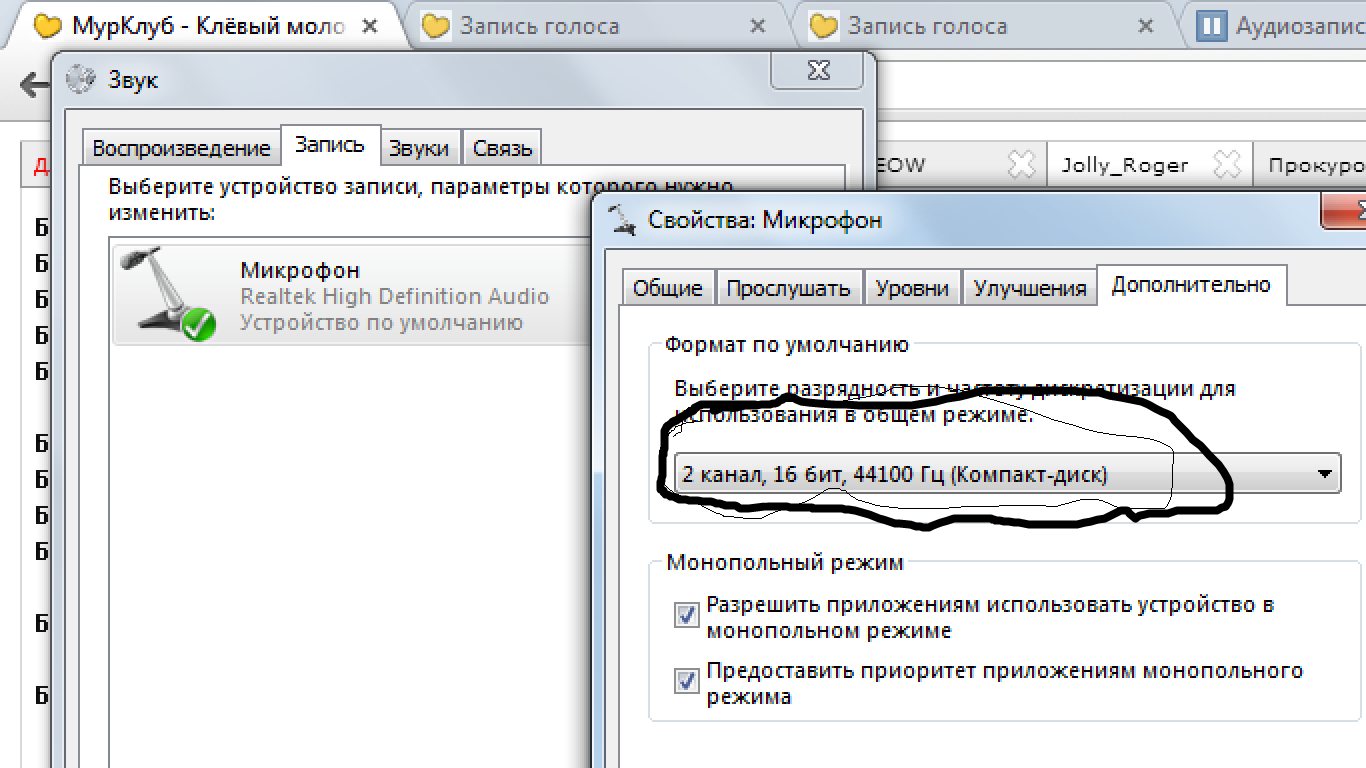Close the first Запись голоса browser tab
The width and height of the screenshot is (1366, 768).
758,26
